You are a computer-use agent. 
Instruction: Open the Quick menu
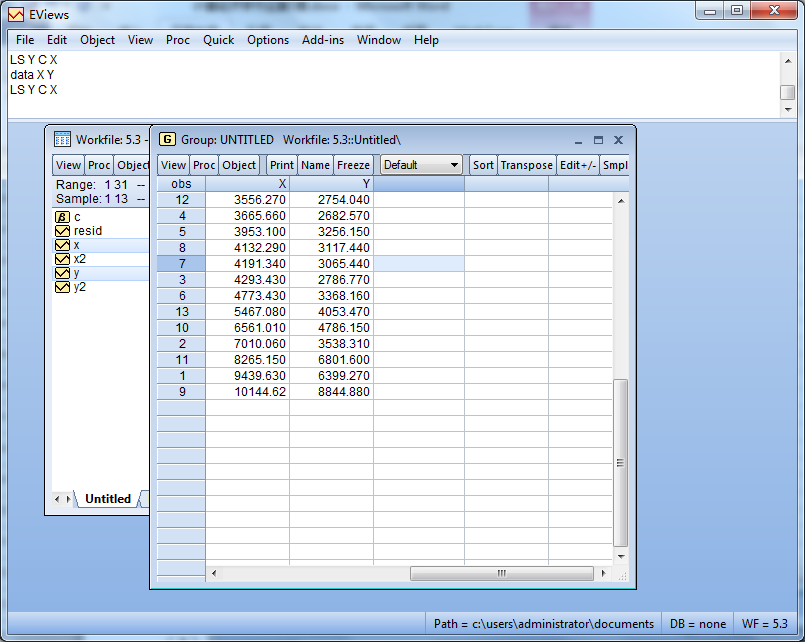(x=218, y=40)
